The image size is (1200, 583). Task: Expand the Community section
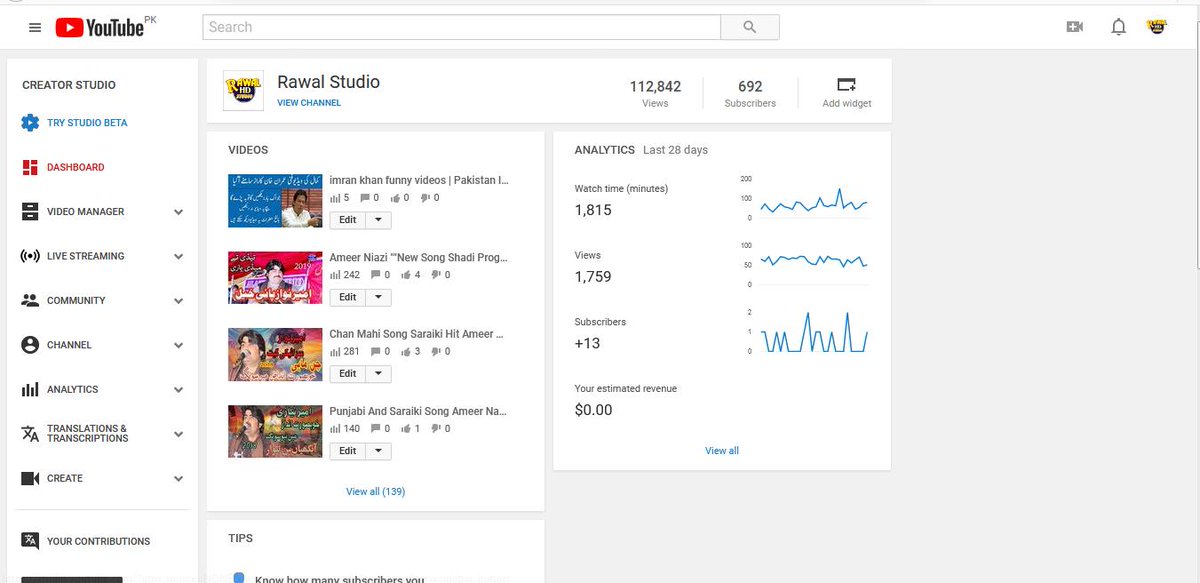pyautogui.click(x=178, y=301)
